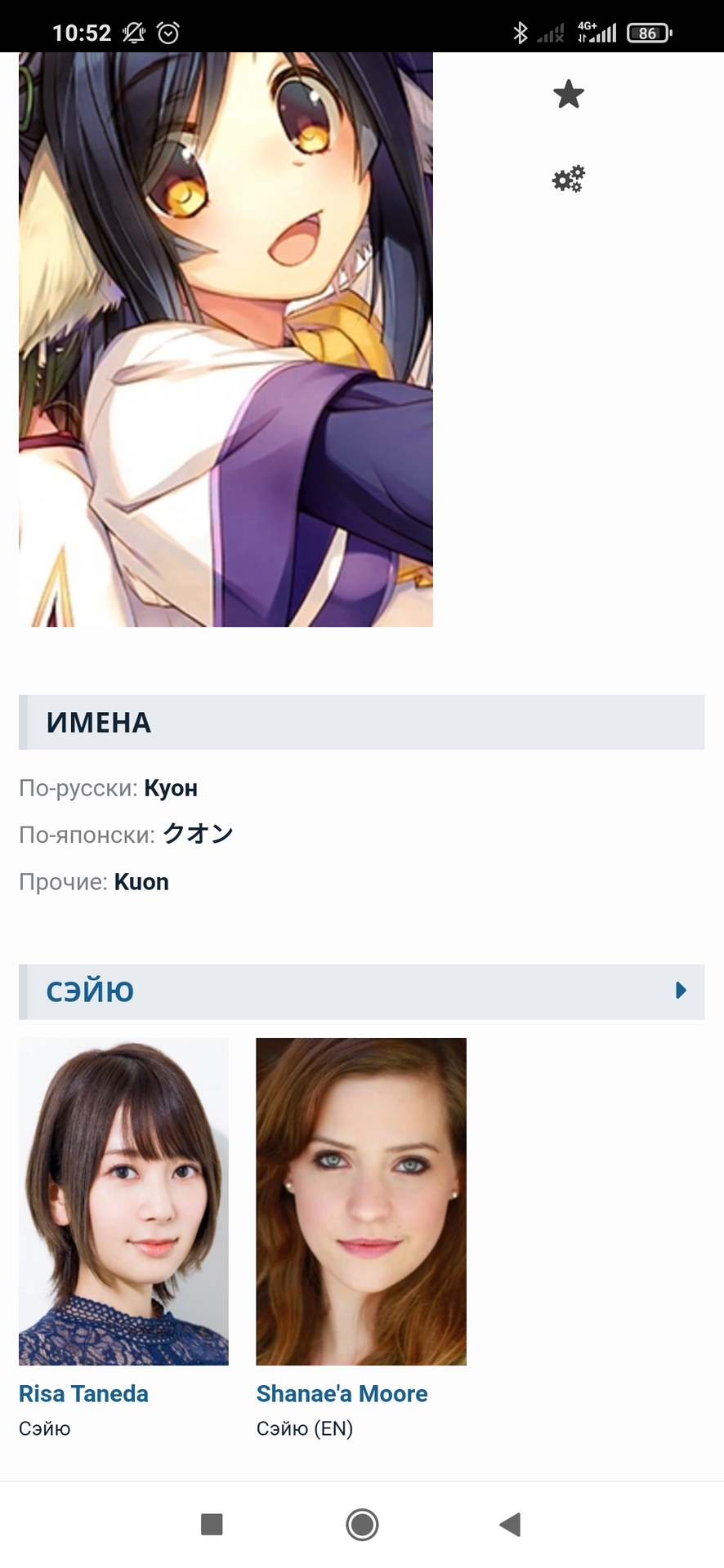Tap the Android home circle button
Screen dimensions: 724x1568
362,1524
